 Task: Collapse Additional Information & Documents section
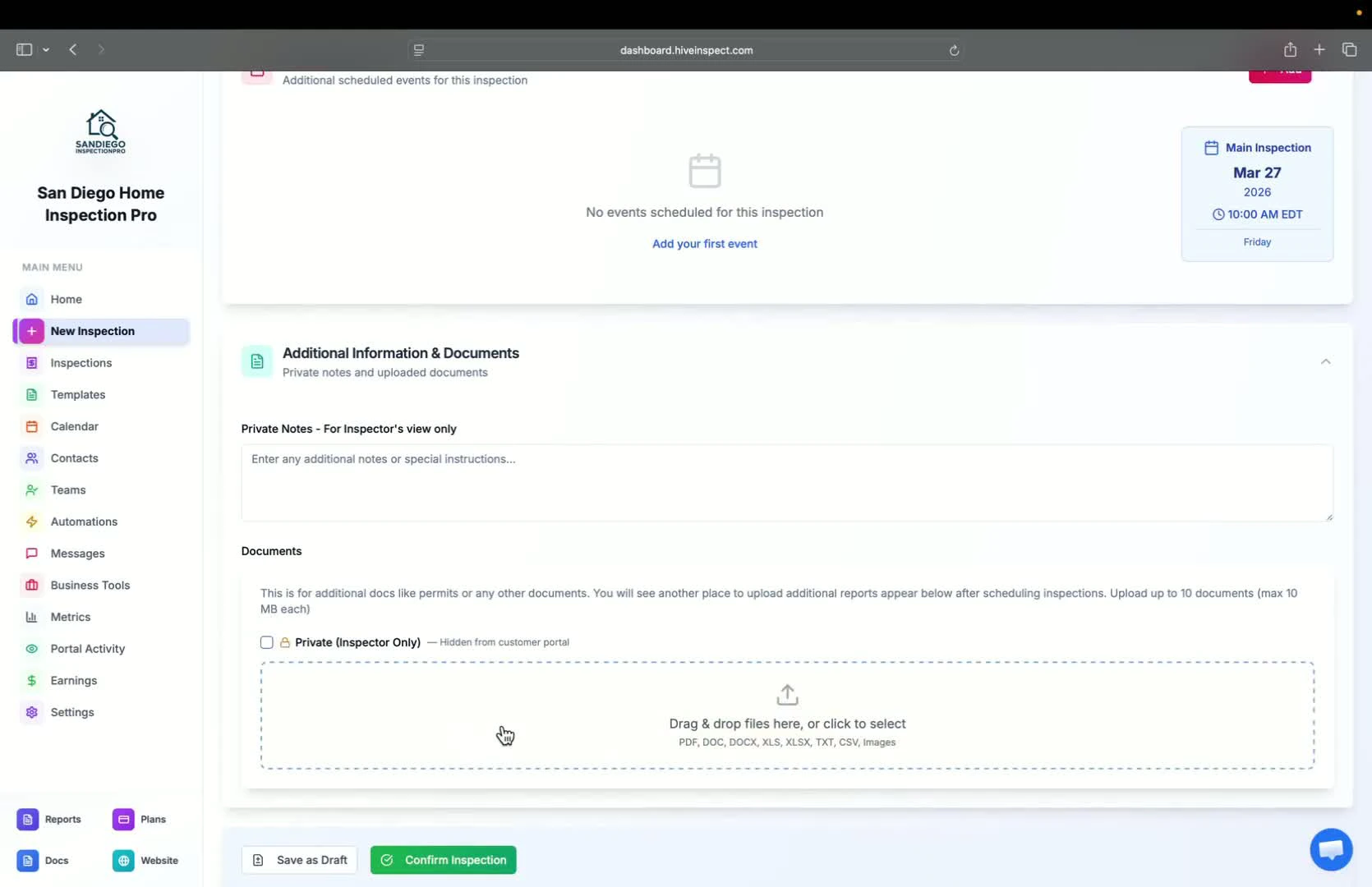click(1325, 361)
